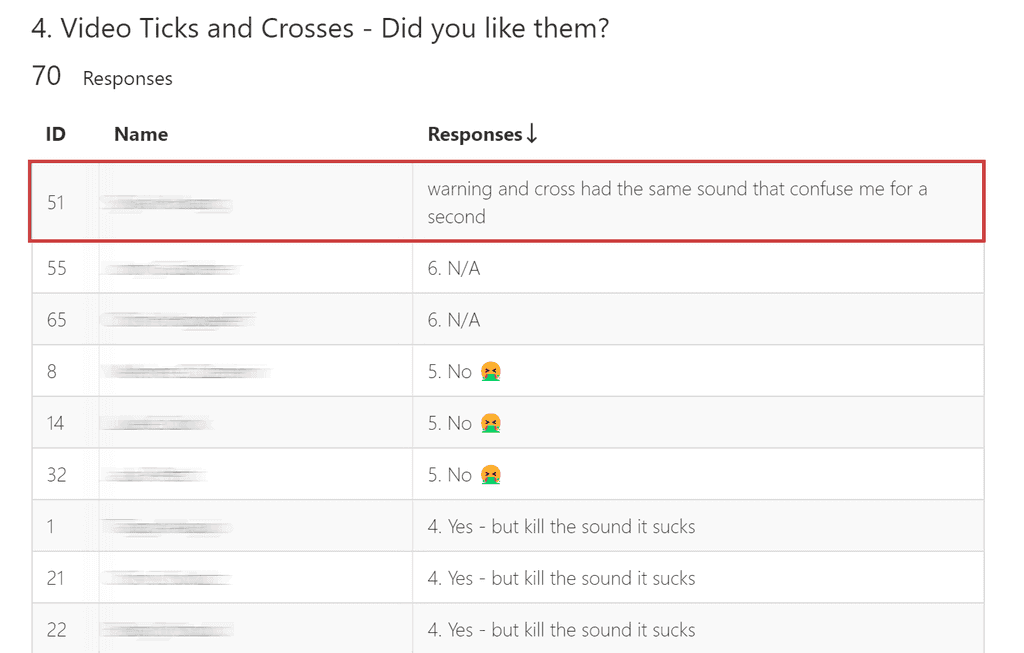1024x653 pixels.
Task: Click the sort arrow next to Responses header
Action: click(532, 134)
